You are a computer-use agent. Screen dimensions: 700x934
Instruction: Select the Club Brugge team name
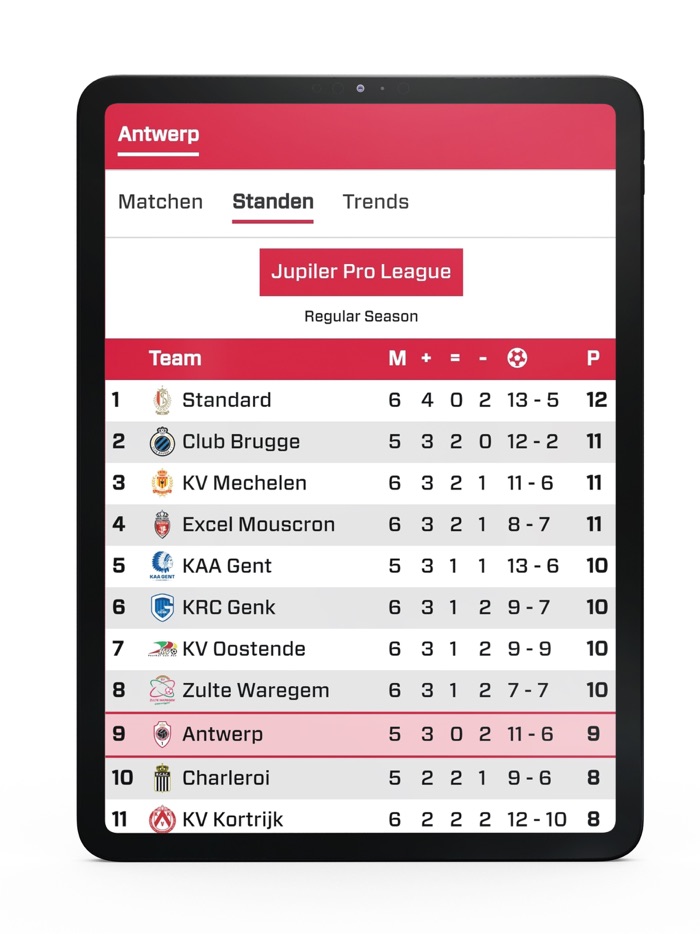point(240,442)
